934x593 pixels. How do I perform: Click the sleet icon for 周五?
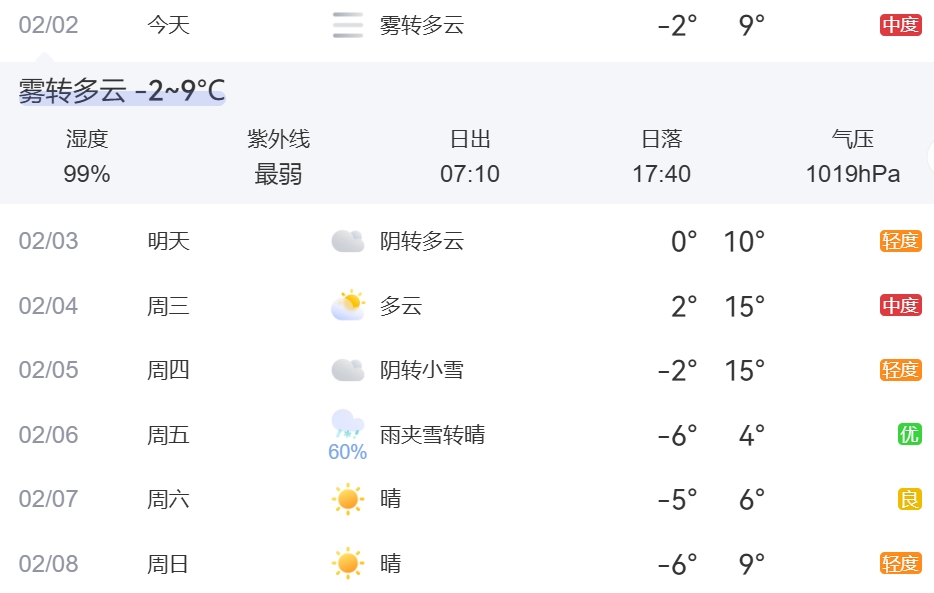[347, 423]
